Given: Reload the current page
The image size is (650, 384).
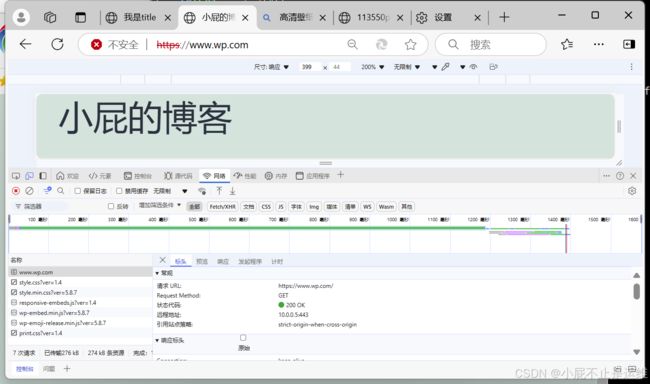Looking at the screenshot, I should tap(57, 44).
